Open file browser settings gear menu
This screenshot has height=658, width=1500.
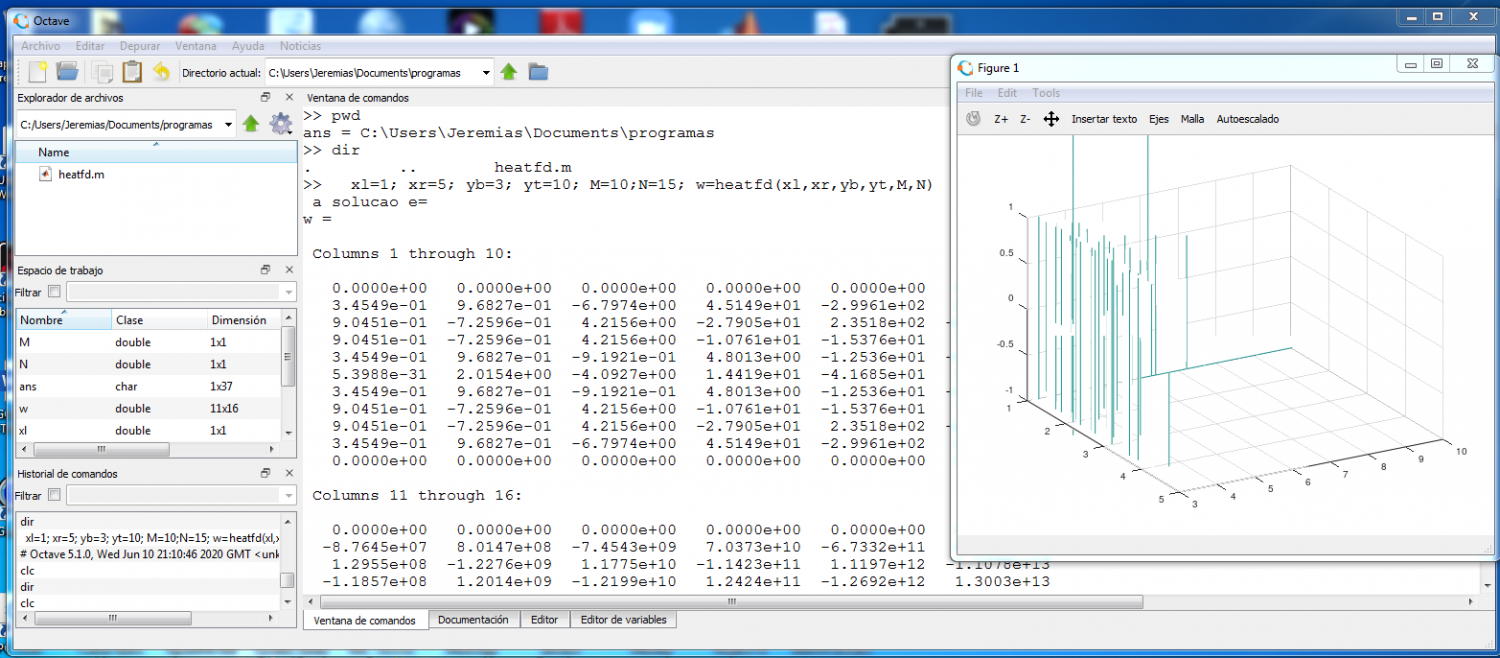point(280,124)
